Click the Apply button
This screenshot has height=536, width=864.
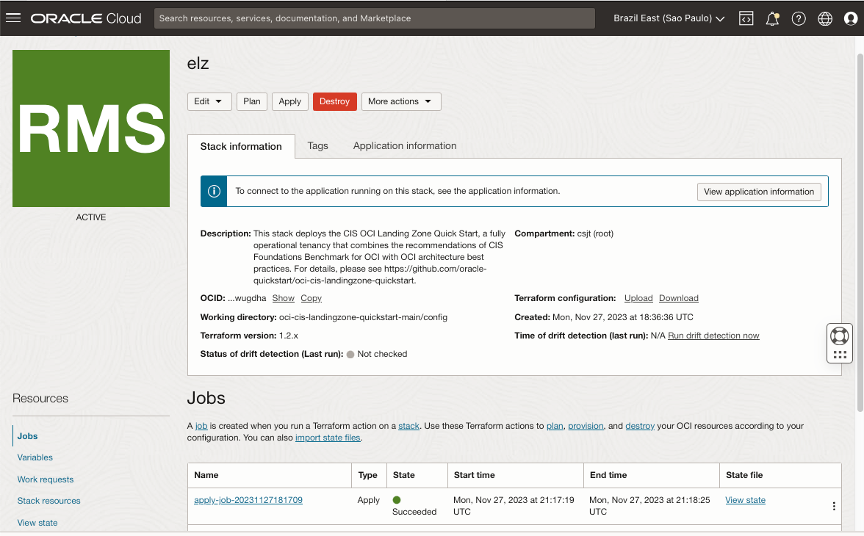pos(290,101)
